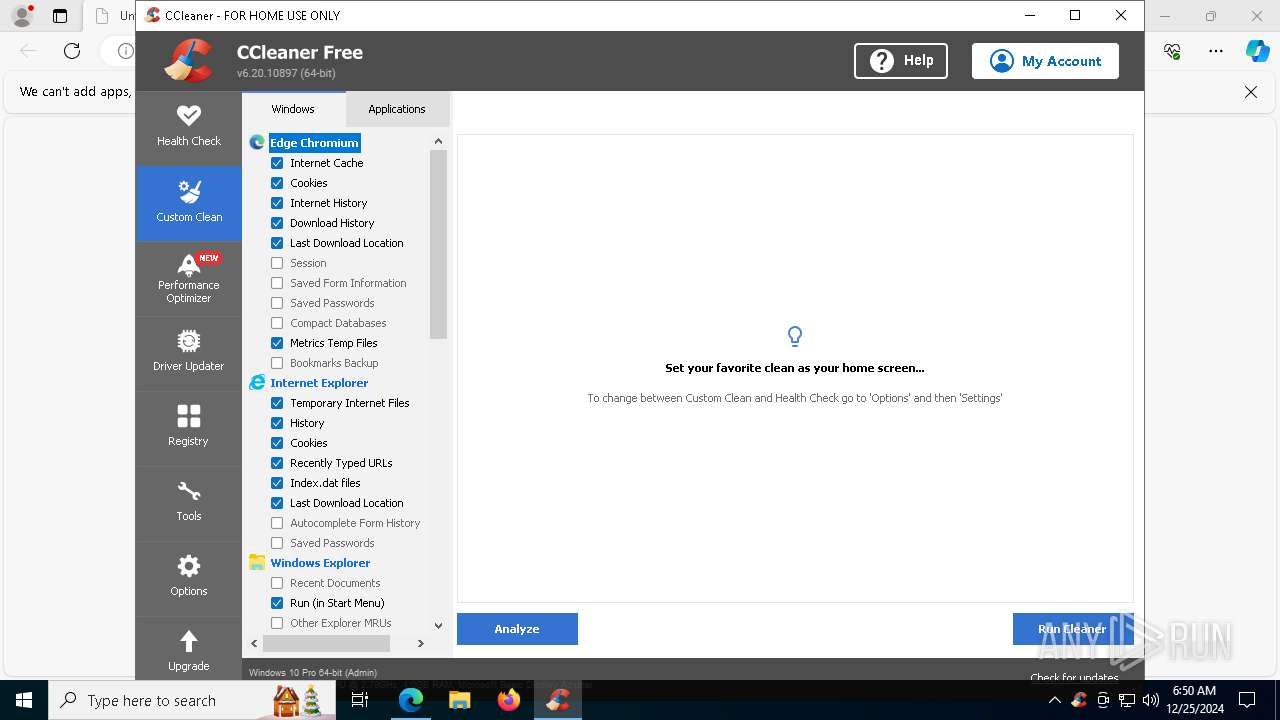
Task: Check Recent Documents under Windows Explorer
Action: click(277, 583)
